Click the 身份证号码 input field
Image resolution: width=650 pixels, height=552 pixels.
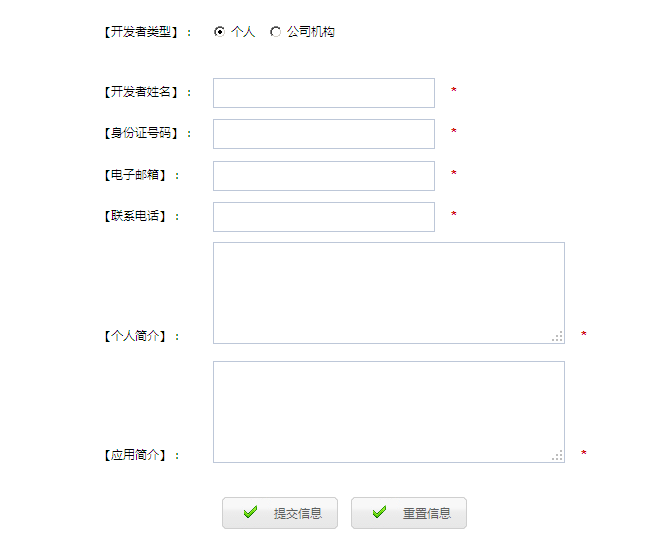324,134
